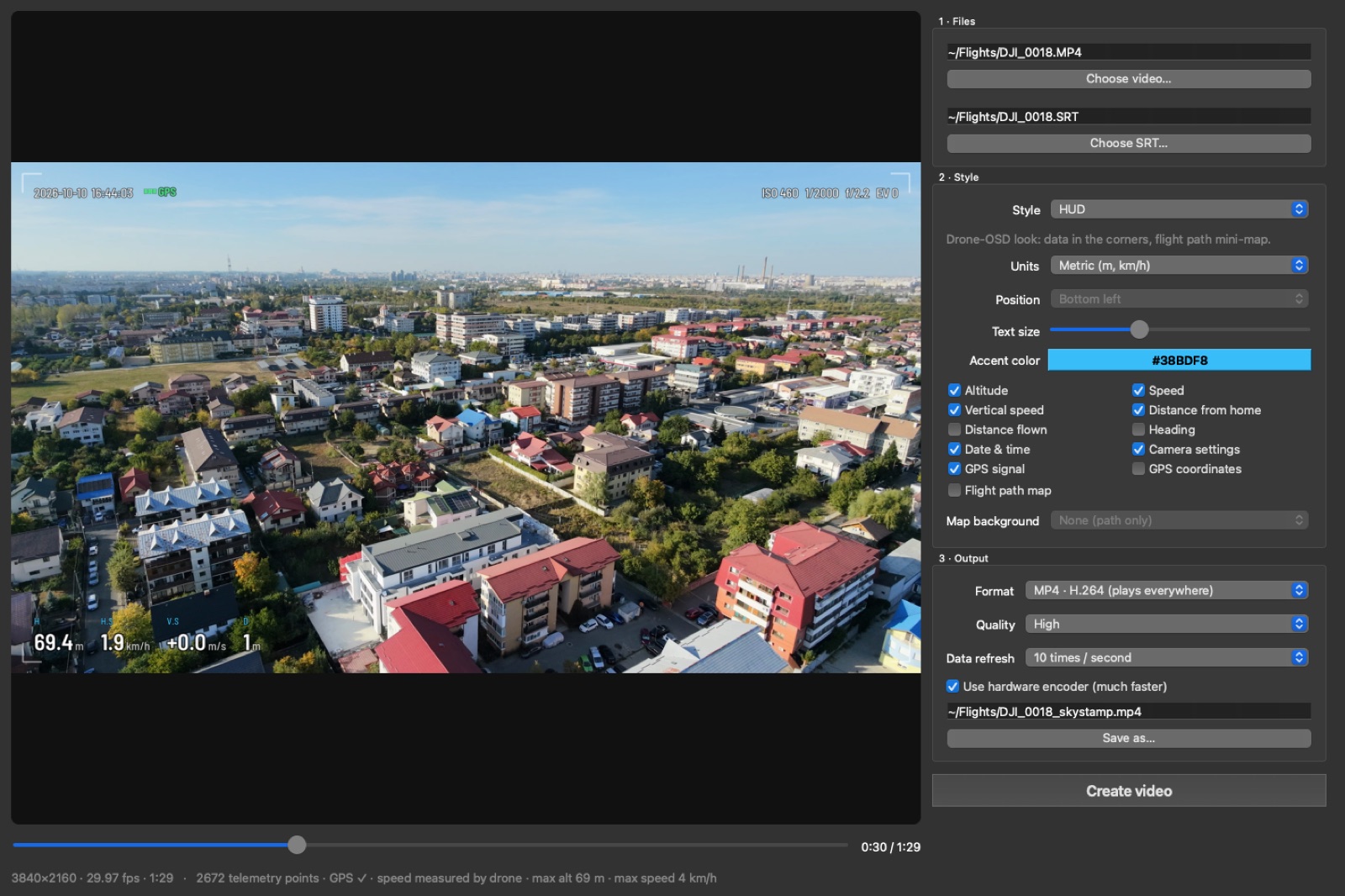Uncheck Distance from home
Image resolution: width=1345 pixels, height=896 pixels.
click(x=1138, y=410)
